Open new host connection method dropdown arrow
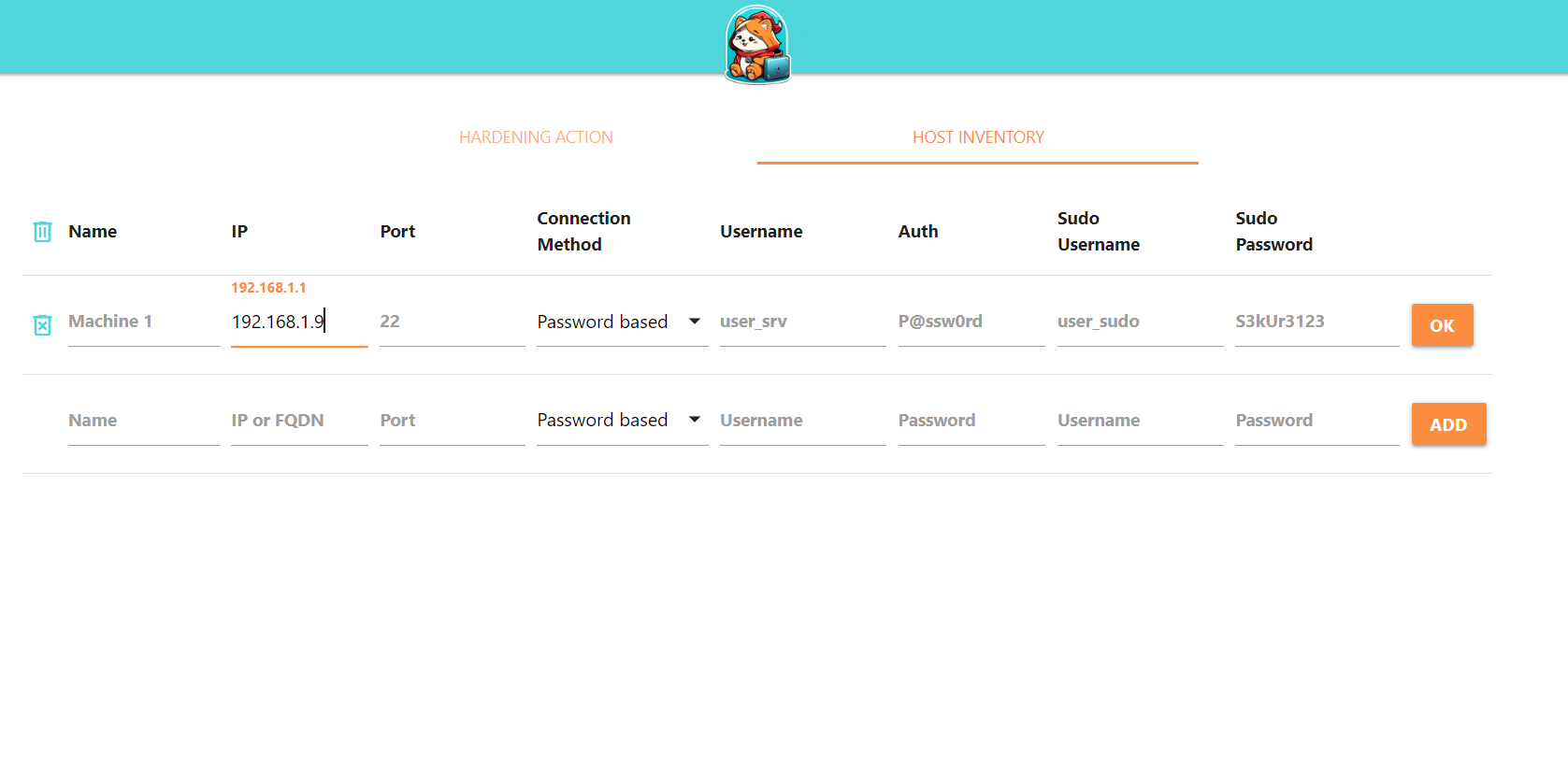Viewport: 1568px width, 773px height. tap(695, 420)
